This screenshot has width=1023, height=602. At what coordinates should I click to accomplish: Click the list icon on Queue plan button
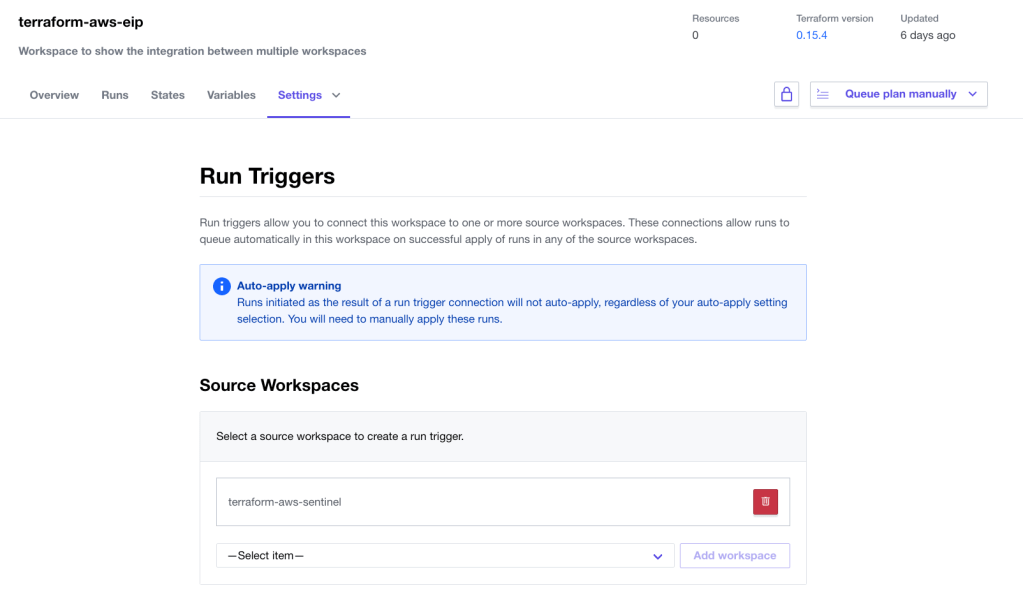tap(823, 94)
